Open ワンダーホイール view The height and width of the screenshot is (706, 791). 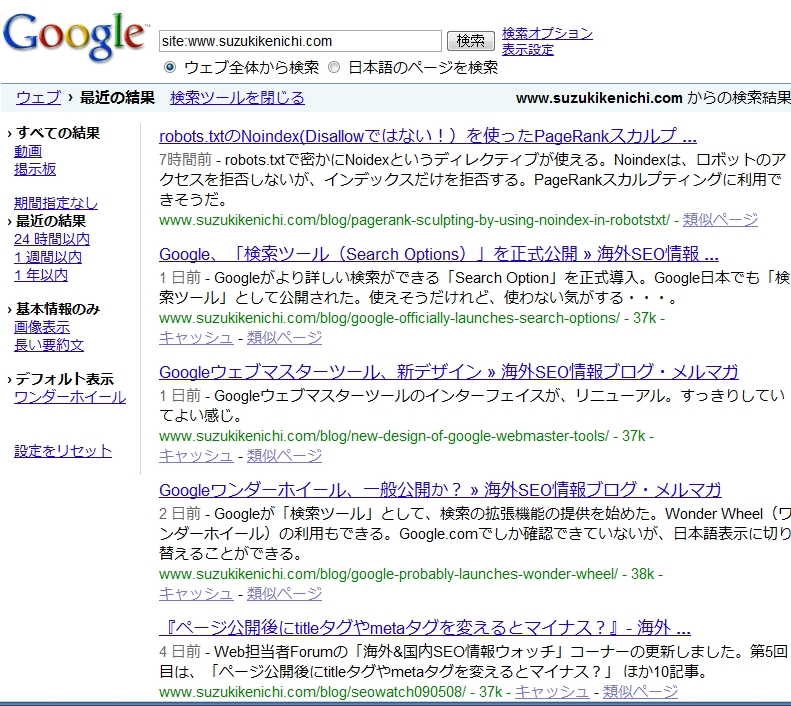coord(70,397)
